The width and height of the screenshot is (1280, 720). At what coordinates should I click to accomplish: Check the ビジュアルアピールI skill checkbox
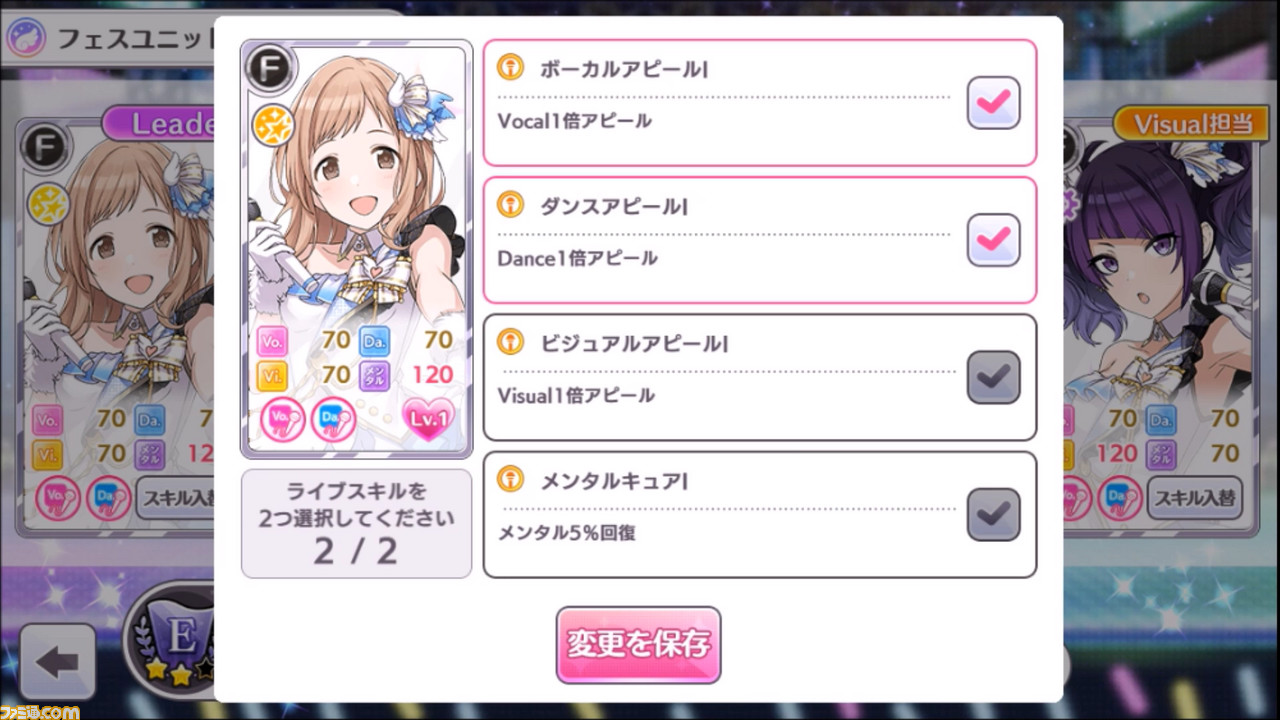(993, 377)
